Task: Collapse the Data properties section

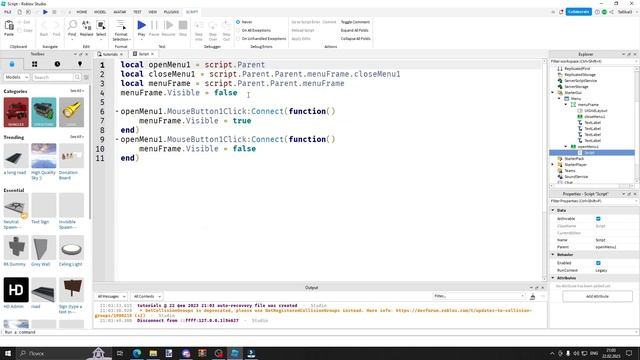Action: click(553, 210)
